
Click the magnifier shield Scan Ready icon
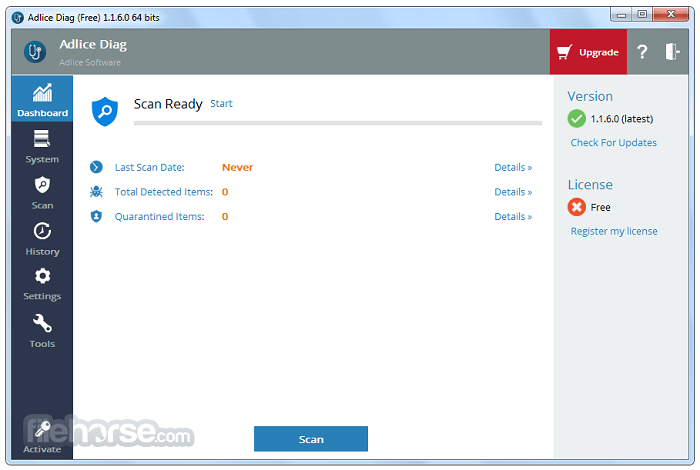(x=105, y=110)
